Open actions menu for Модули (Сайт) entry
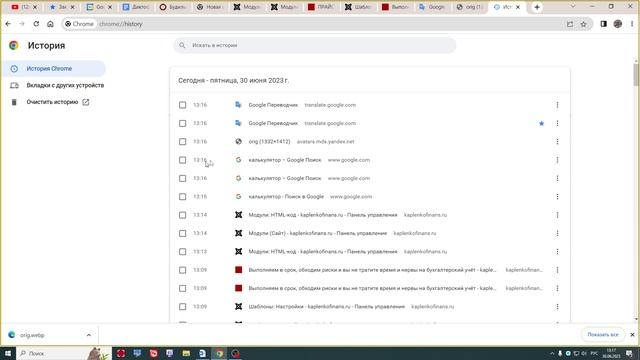 click(557, 233)
